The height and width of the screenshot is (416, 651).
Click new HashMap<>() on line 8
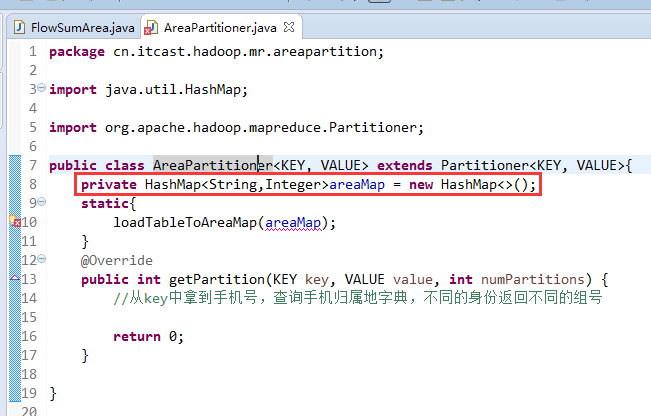[x=472, y=184]
